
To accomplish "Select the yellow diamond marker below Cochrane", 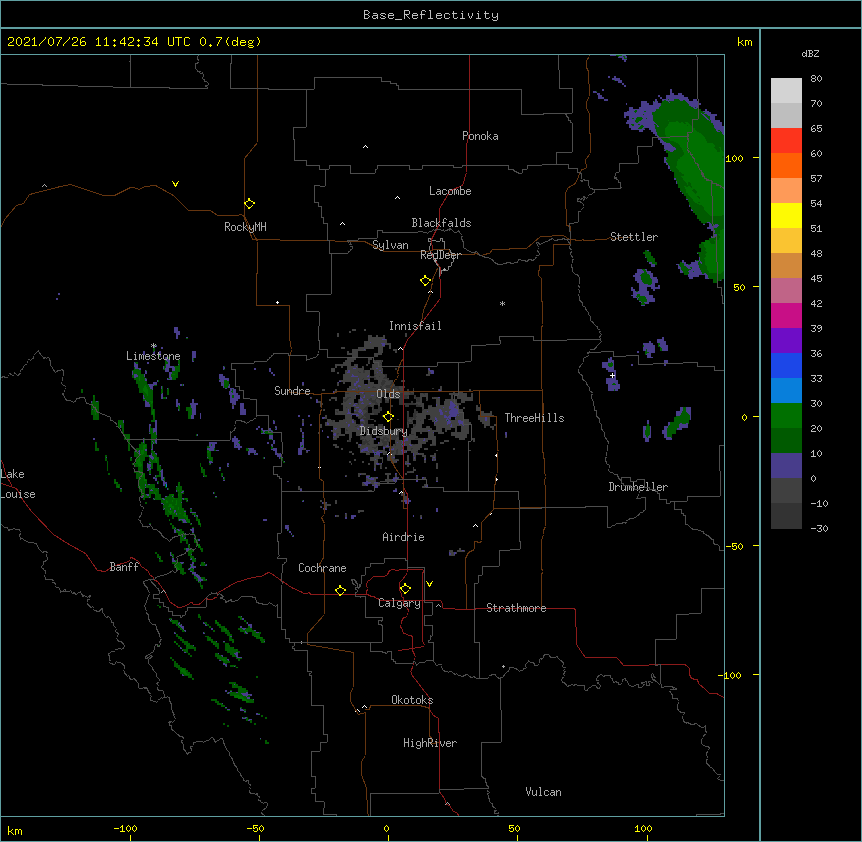I will pos(340,590).
